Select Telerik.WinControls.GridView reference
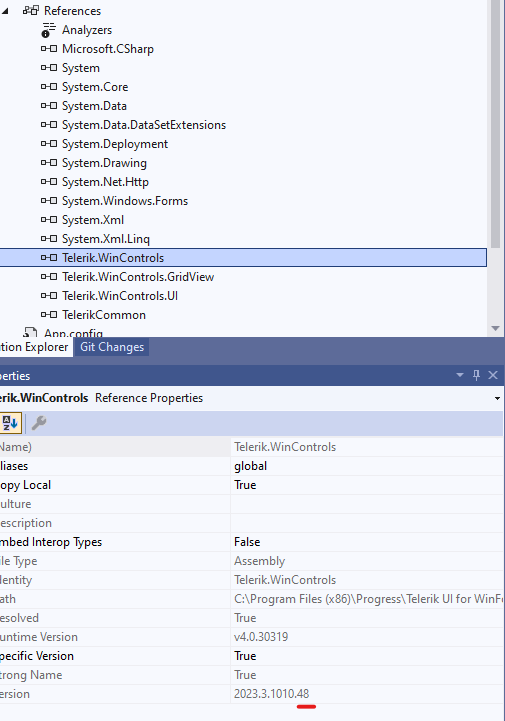Viewport: 505px width, 721px height. [x=138, y=277]
